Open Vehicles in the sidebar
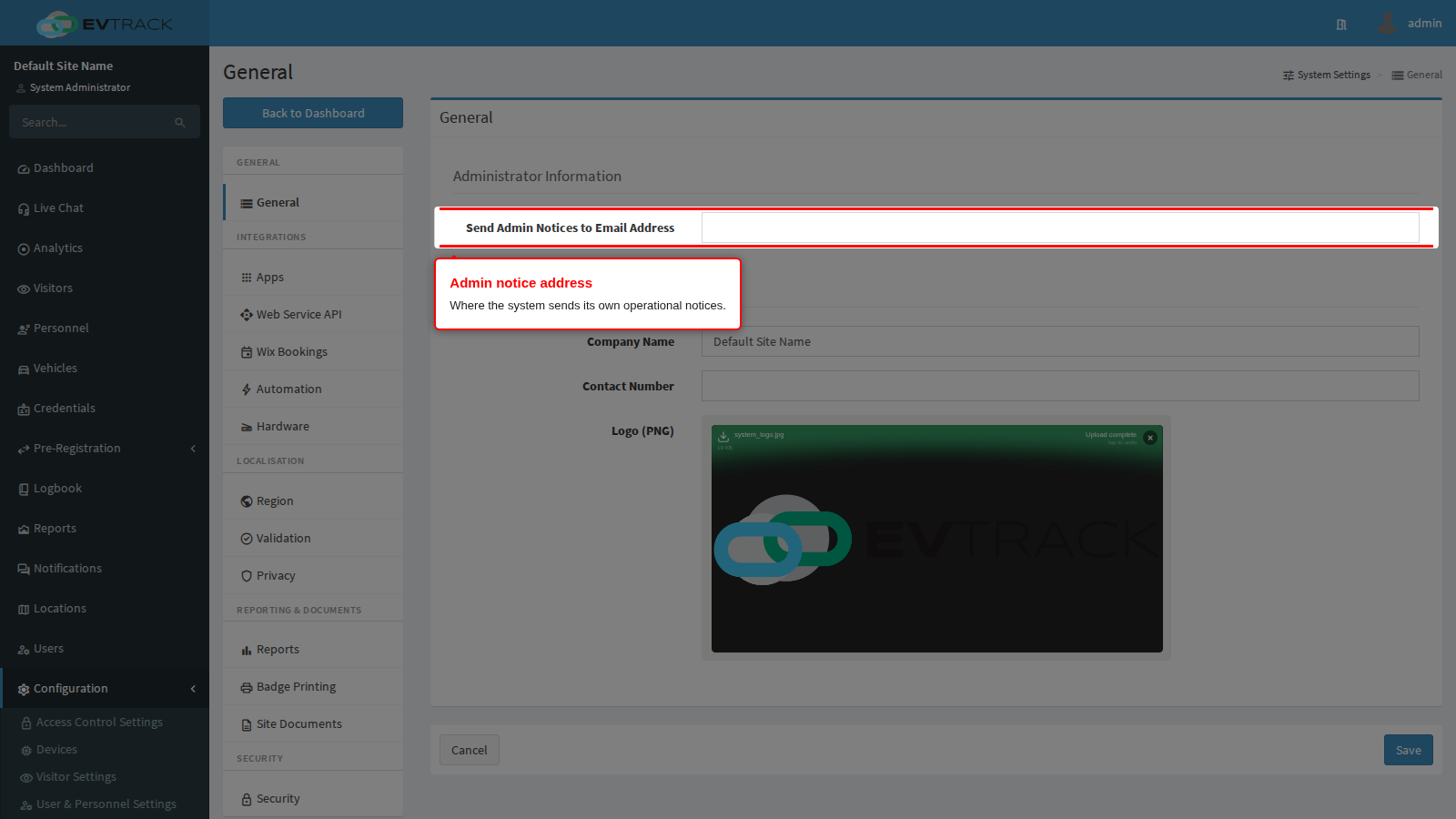This screenshot has height=819, width=1456. point(105,369)
